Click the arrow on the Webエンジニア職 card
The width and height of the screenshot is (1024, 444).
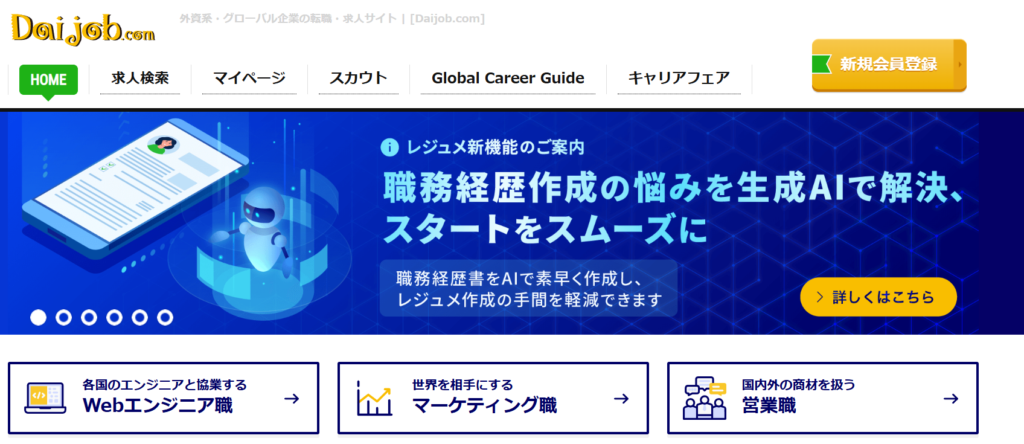tap(291, 399)
